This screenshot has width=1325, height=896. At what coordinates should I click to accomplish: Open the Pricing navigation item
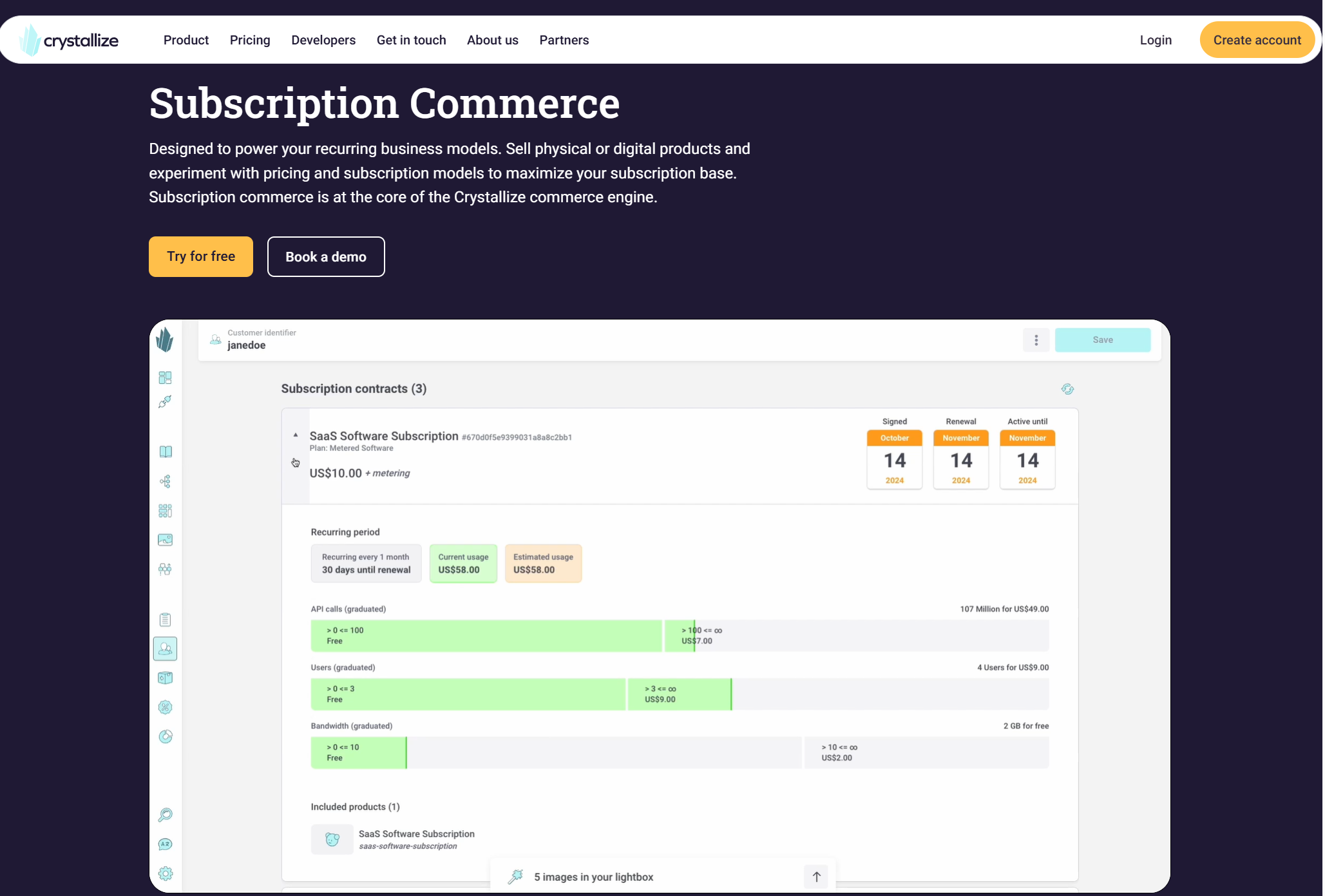point(250,40)
